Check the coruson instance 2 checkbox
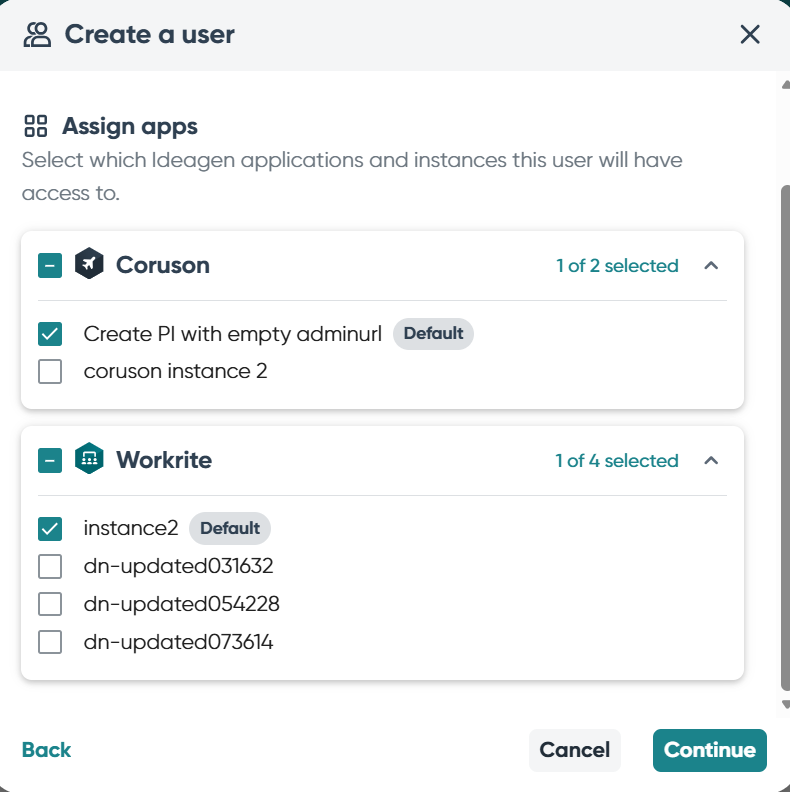Image resolution: width=790 pixels, height=792 pixels. (50, 372)
